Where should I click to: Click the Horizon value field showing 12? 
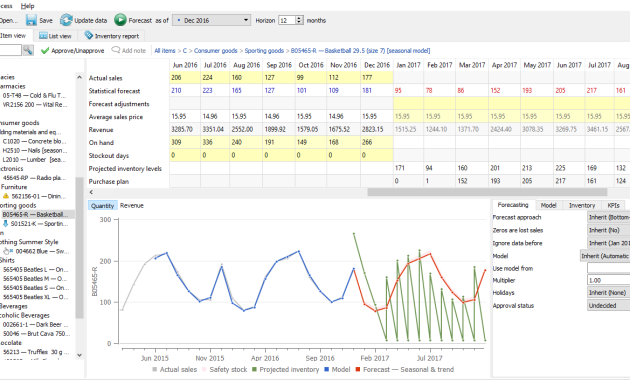click(x=287, y=20)
